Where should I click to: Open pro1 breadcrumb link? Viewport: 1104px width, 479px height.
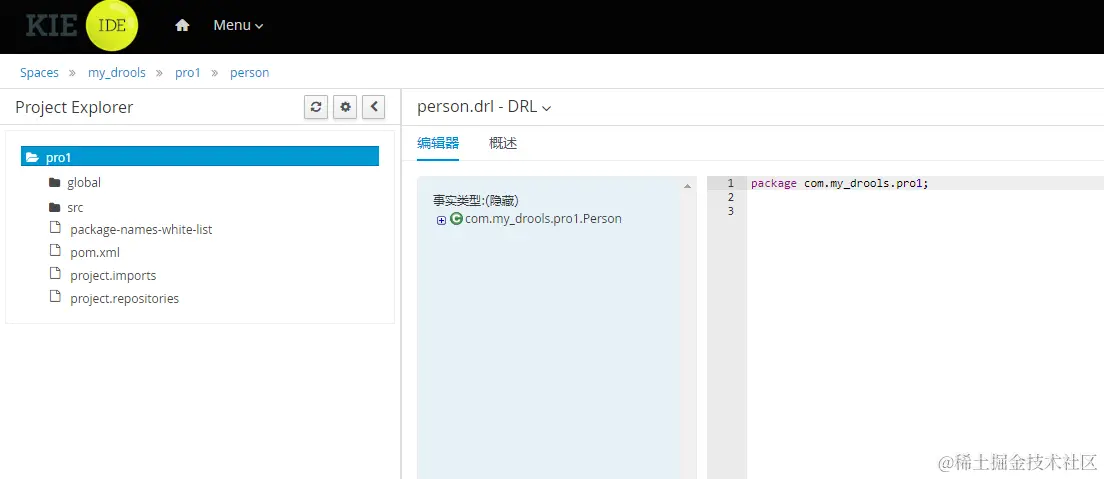[x=188, y=73]
